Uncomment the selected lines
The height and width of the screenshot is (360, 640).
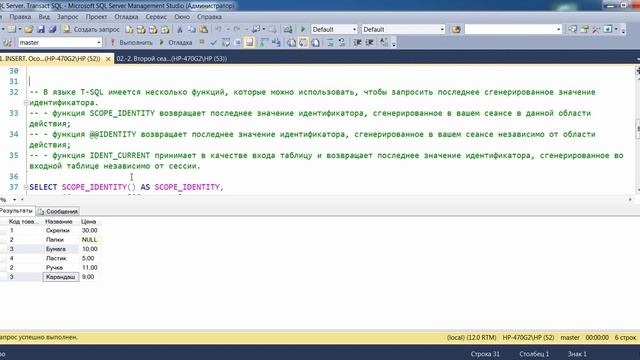point(342,42)
